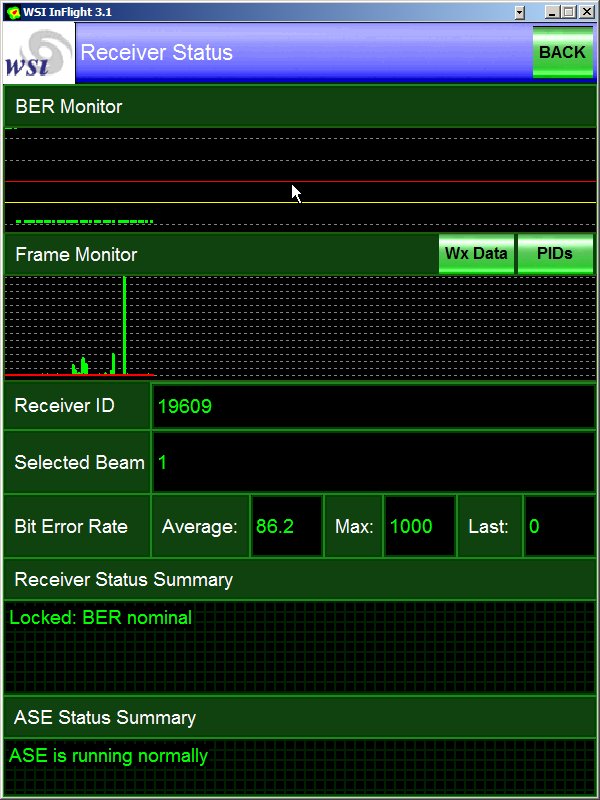The image size is (600, 800).
Task: Maximize the WSI InFlight window
Action: coord(569,12)
